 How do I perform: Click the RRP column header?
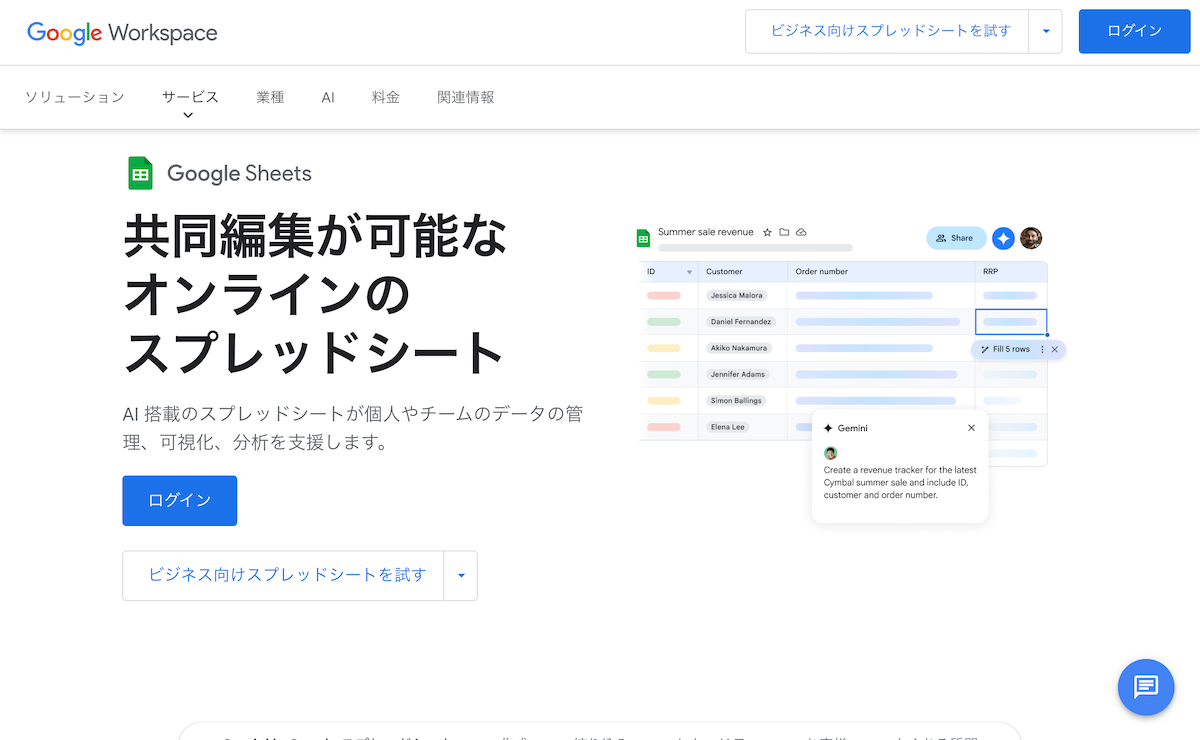[990, 272]
